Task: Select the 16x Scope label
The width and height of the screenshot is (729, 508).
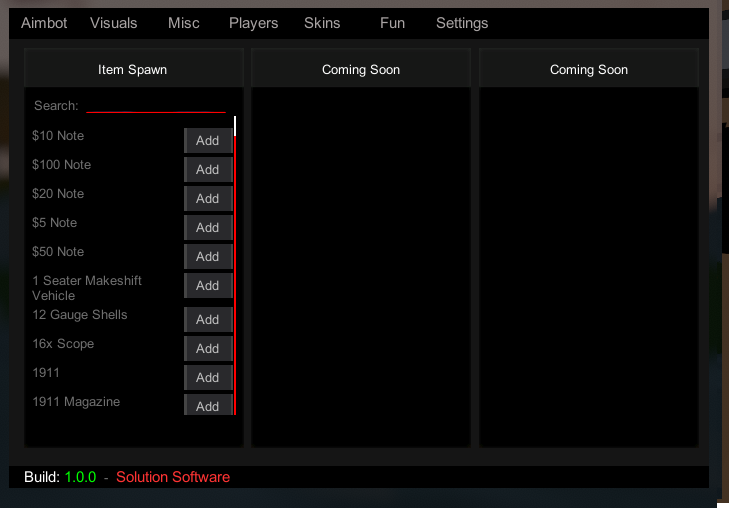Action: click(63, 344)
